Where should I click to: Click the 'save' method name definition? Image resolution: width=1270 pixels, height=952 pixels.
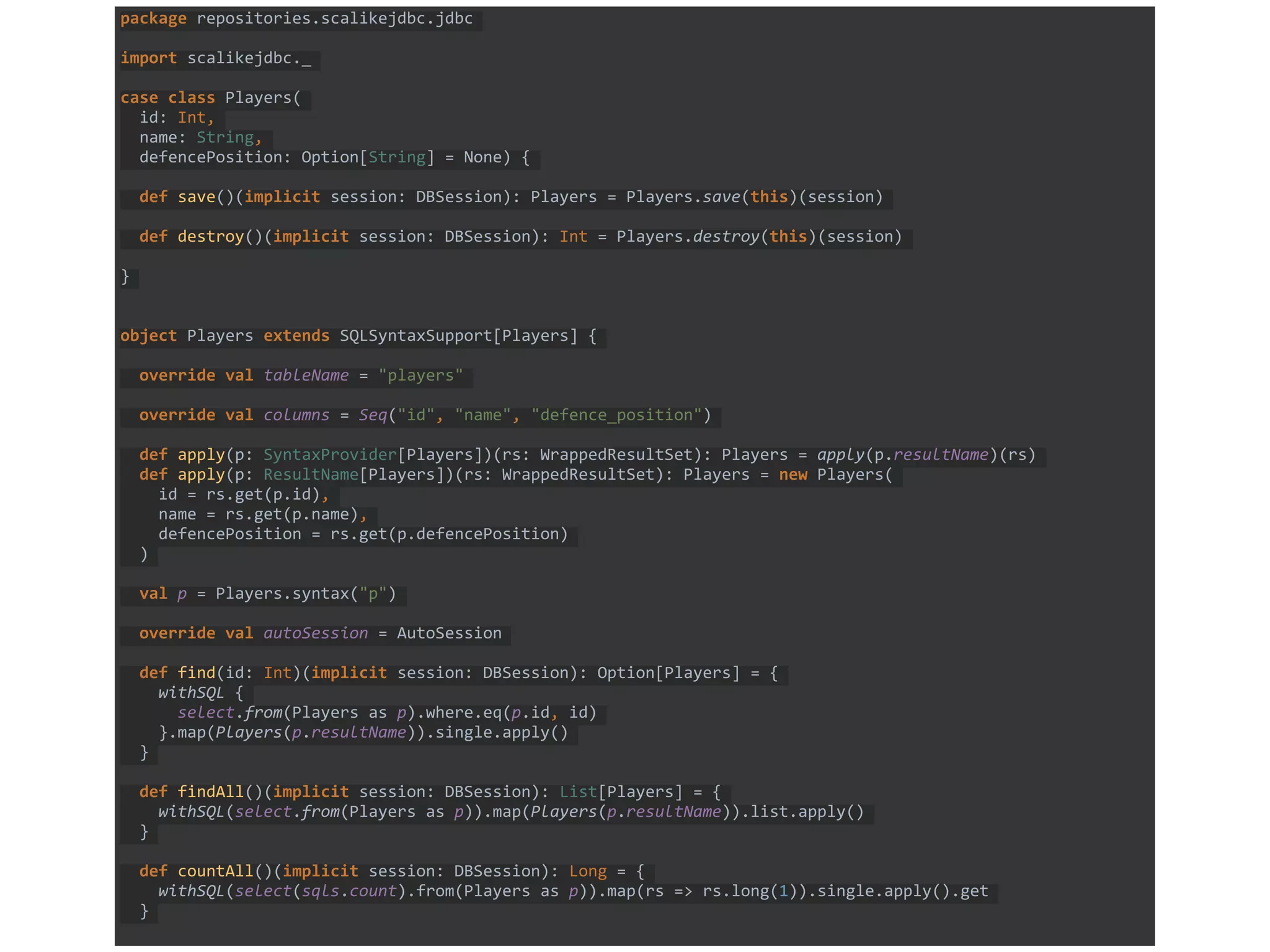click(x=196, y=197)
